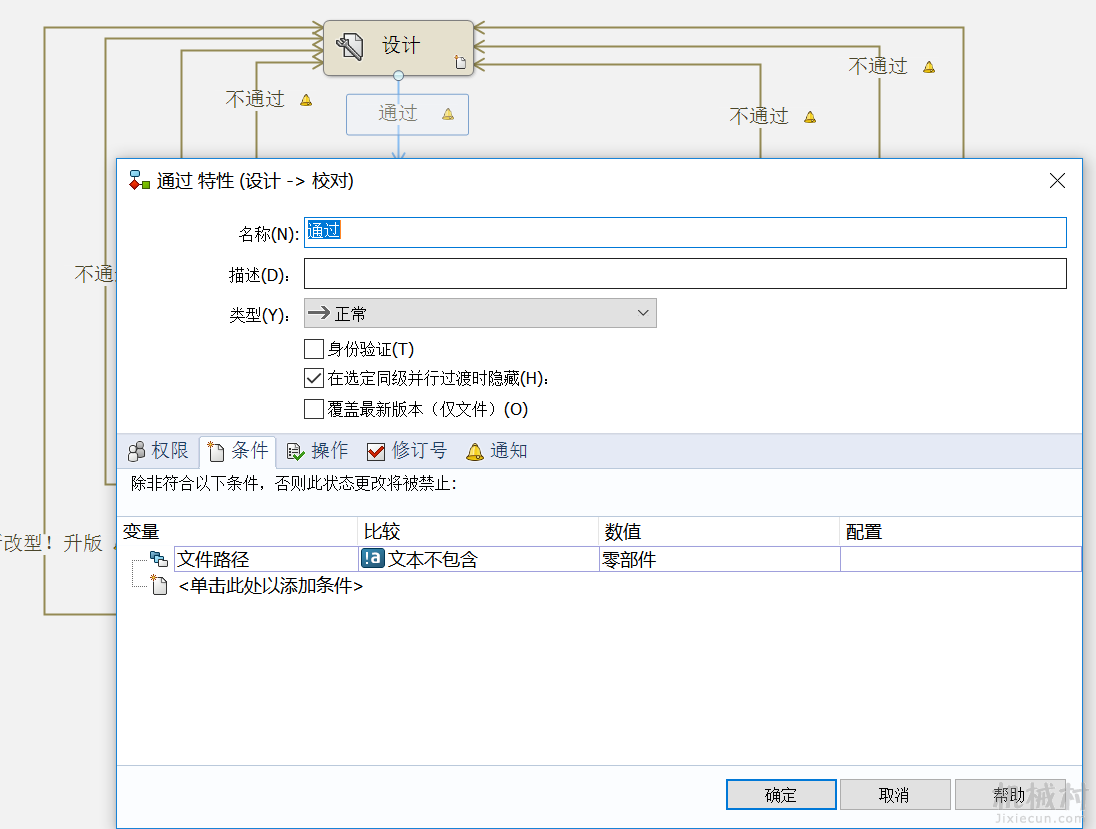The height and width of the screenshot is (829, 1096).
Task: Click the 比较 column header
Action: pos(478,532)
